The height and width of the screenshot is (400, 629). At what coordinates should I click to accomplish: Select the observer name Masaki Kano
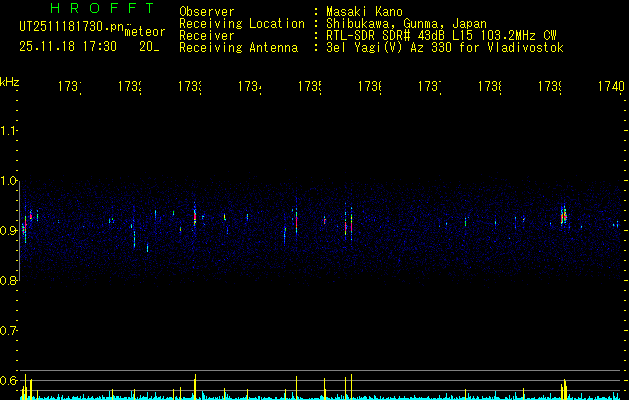point(364,11)
